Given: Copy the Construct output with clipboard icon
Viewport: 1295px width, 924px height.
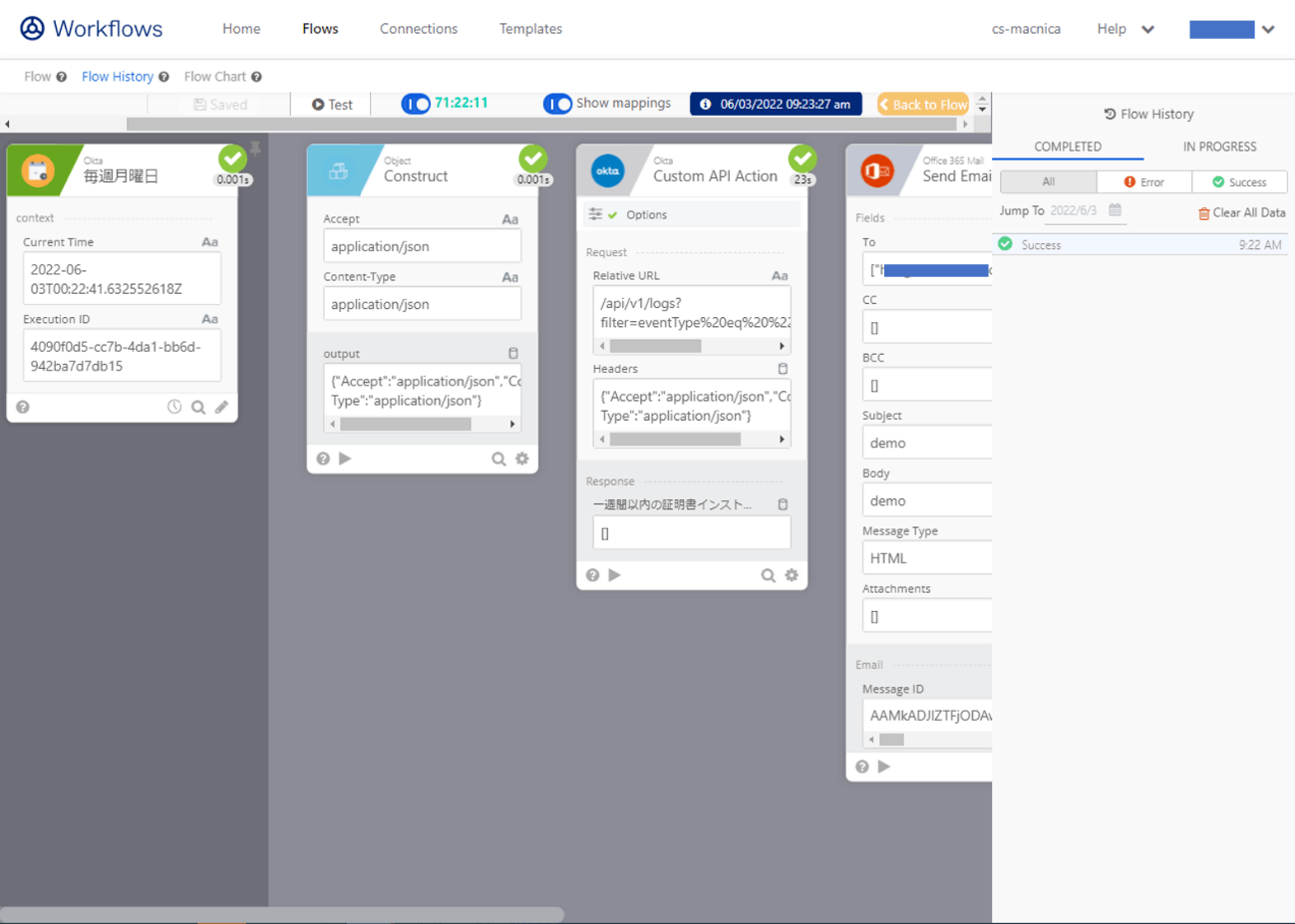Looking at the screenshot, I should (513, 353).
